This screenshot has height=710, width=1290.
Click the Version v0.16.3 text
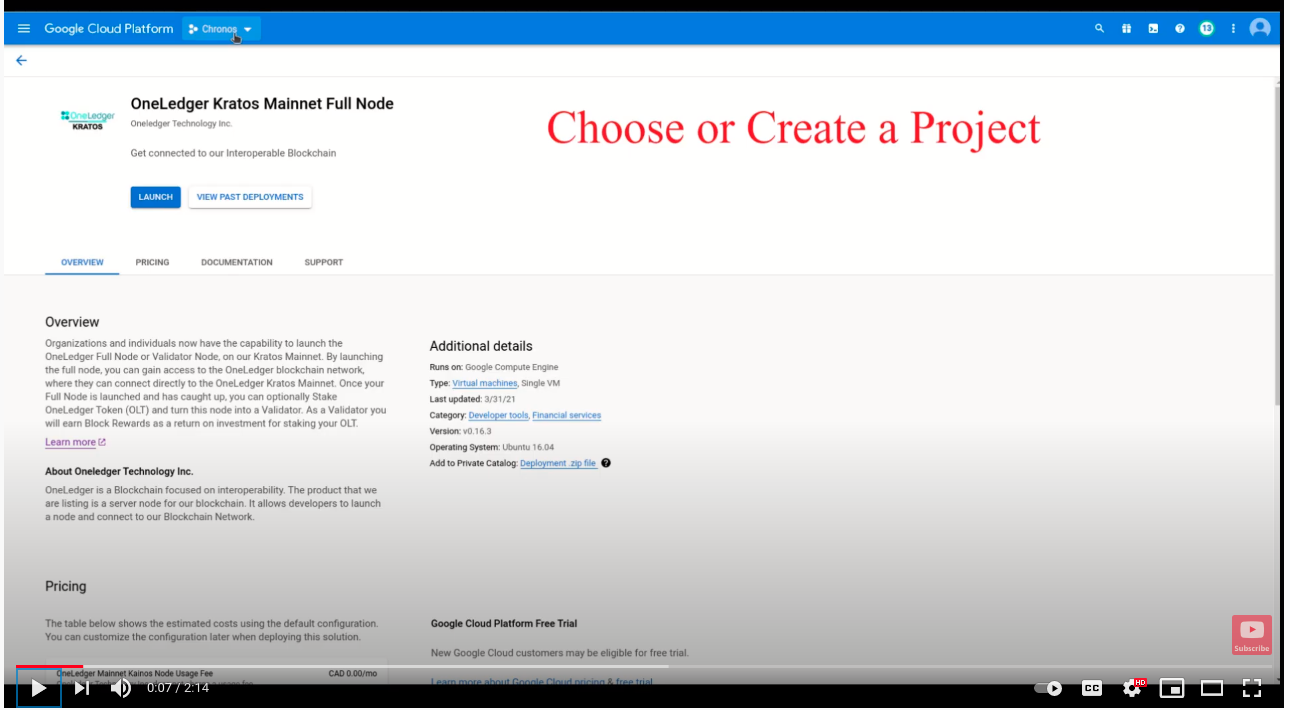(459, 431)
